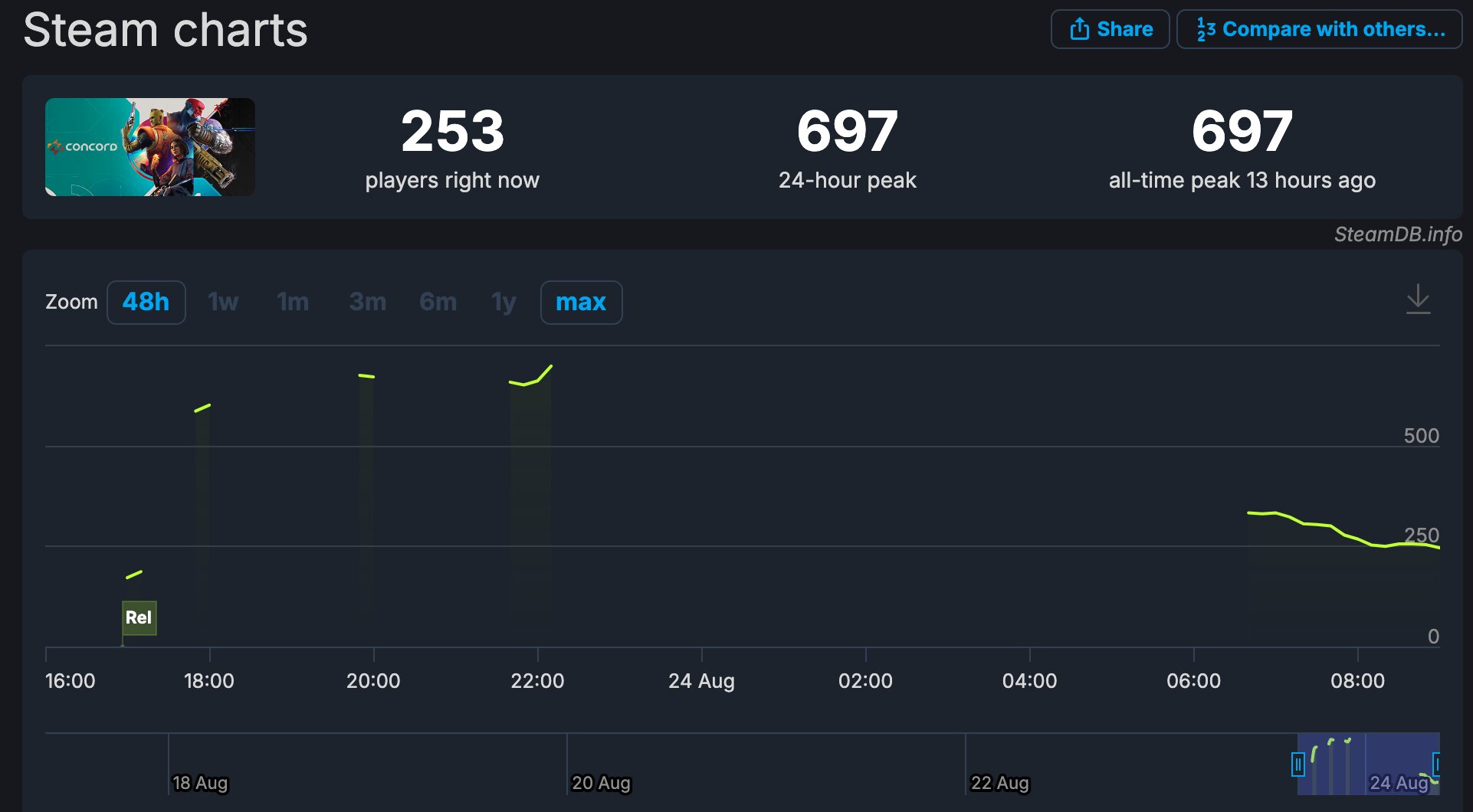This screenshot has width=1473, height=812.
Task: Click the 20 Aug navigator label
Action: coord(601,783)
